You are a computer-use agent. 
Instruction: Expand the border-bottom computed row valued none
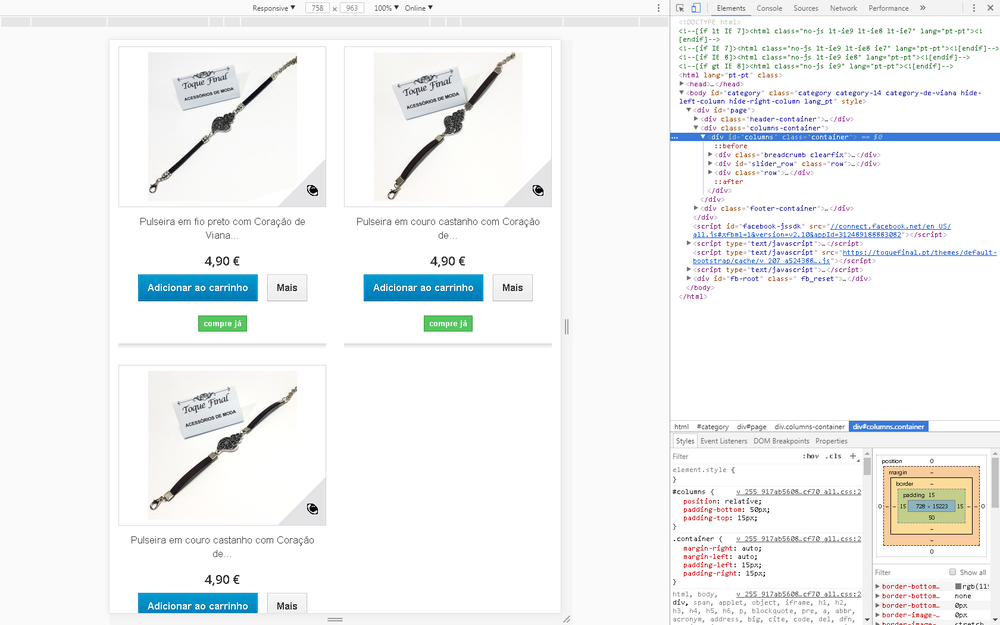878,596
